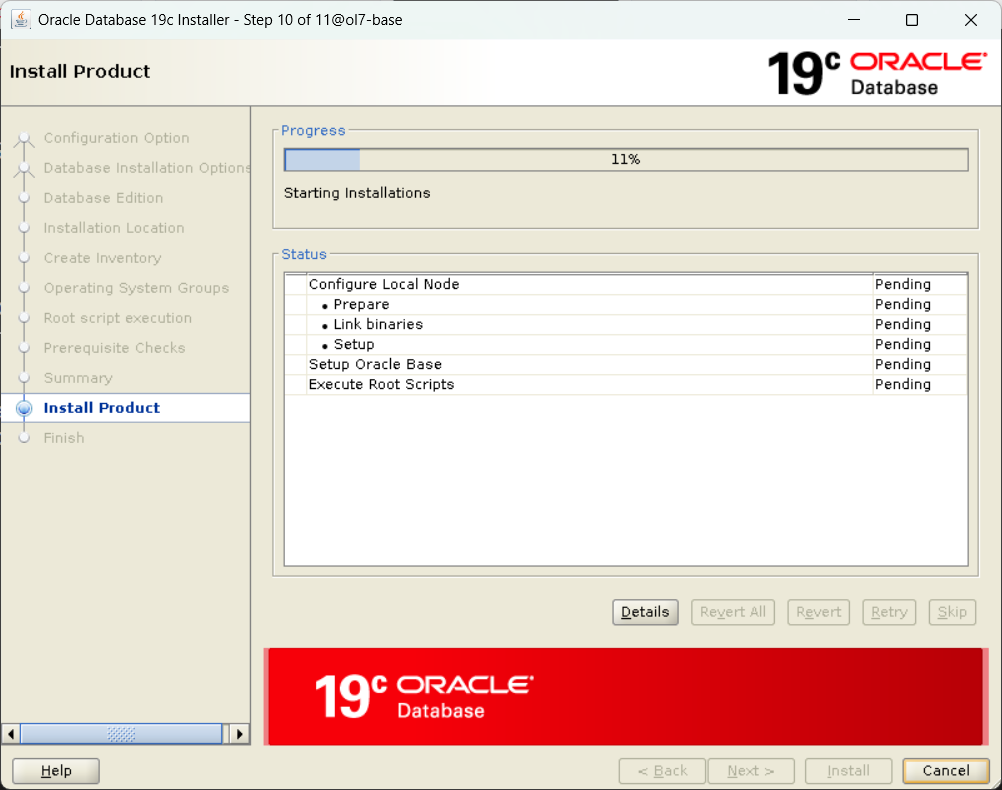This screenshot has width=1002, height=790.
Task: Click the sidebar horizontal scrollbar thumb
Action: click(121, 734)
